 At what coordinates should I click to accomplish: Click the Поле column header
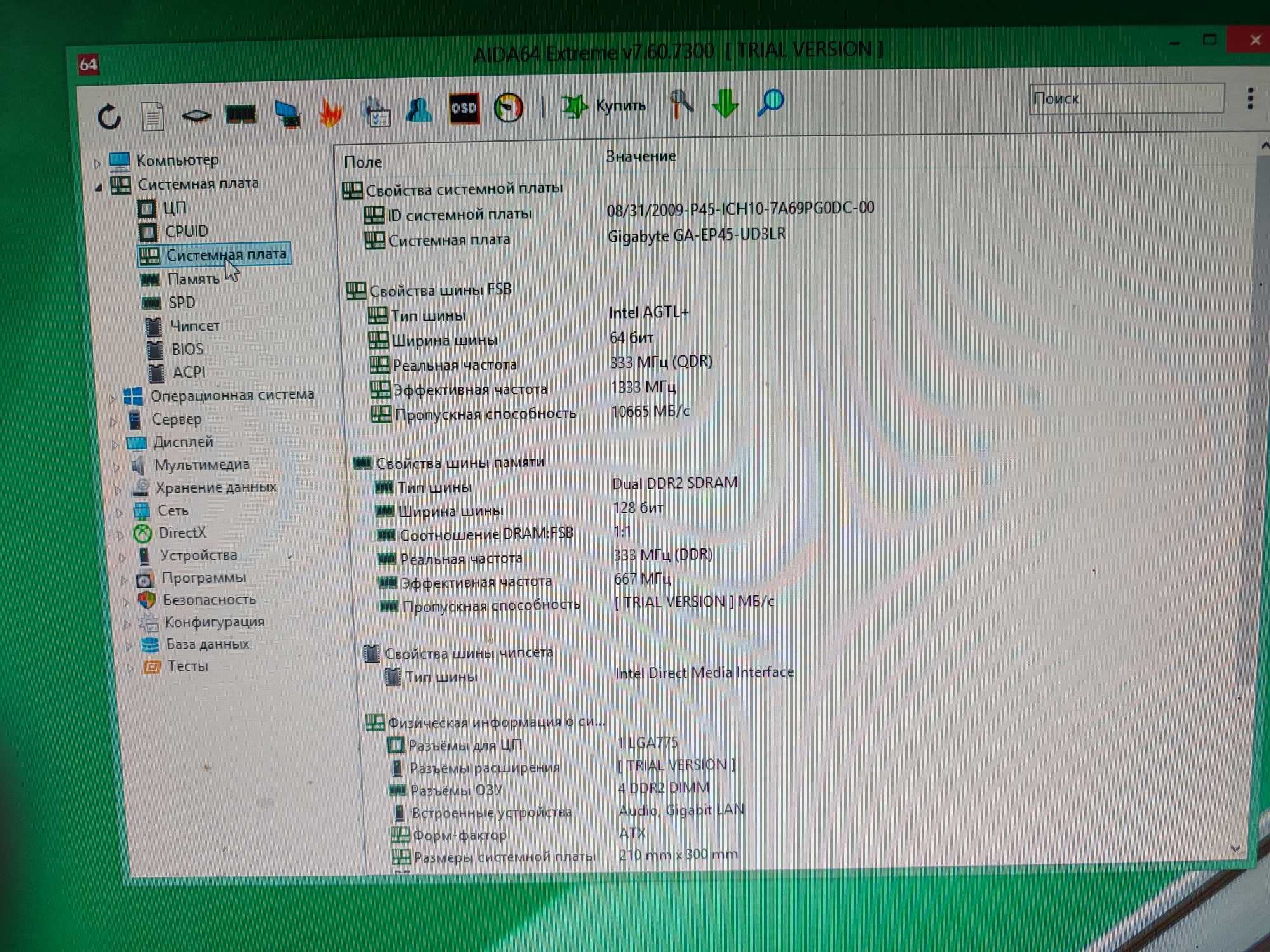363,162
